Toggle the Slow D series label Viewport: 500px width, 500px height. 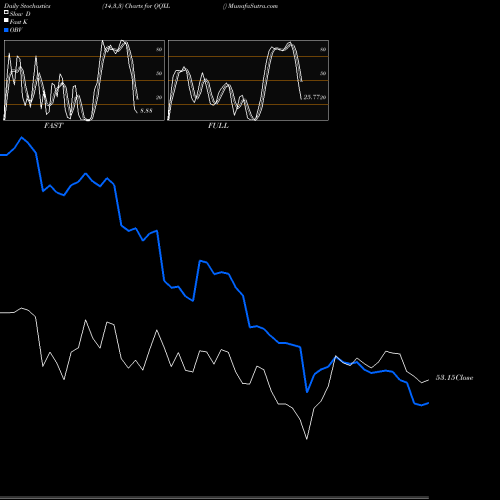(20, 14)
